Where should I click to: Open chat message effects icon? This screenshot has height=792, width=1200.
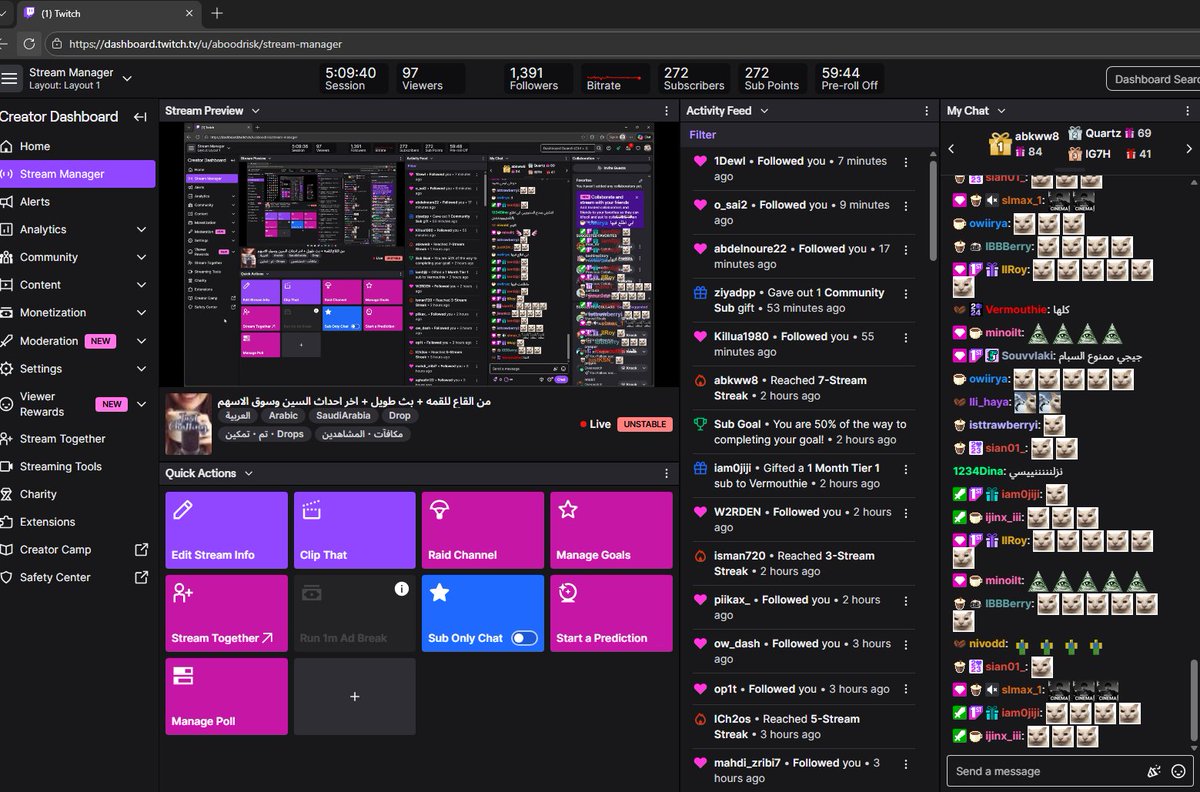(1153, 771)
